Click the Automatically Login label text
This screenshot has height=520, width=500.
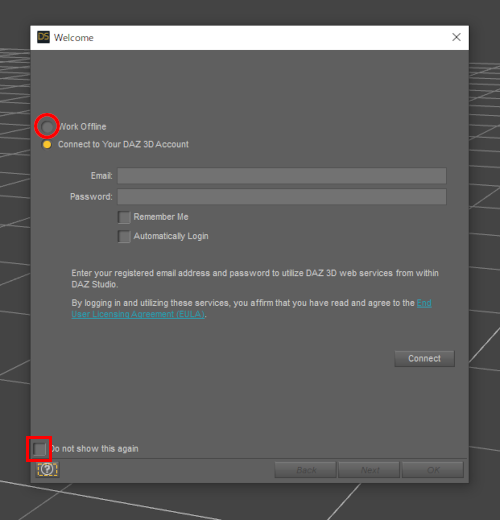pyautogui.click(x=171, y=236)
